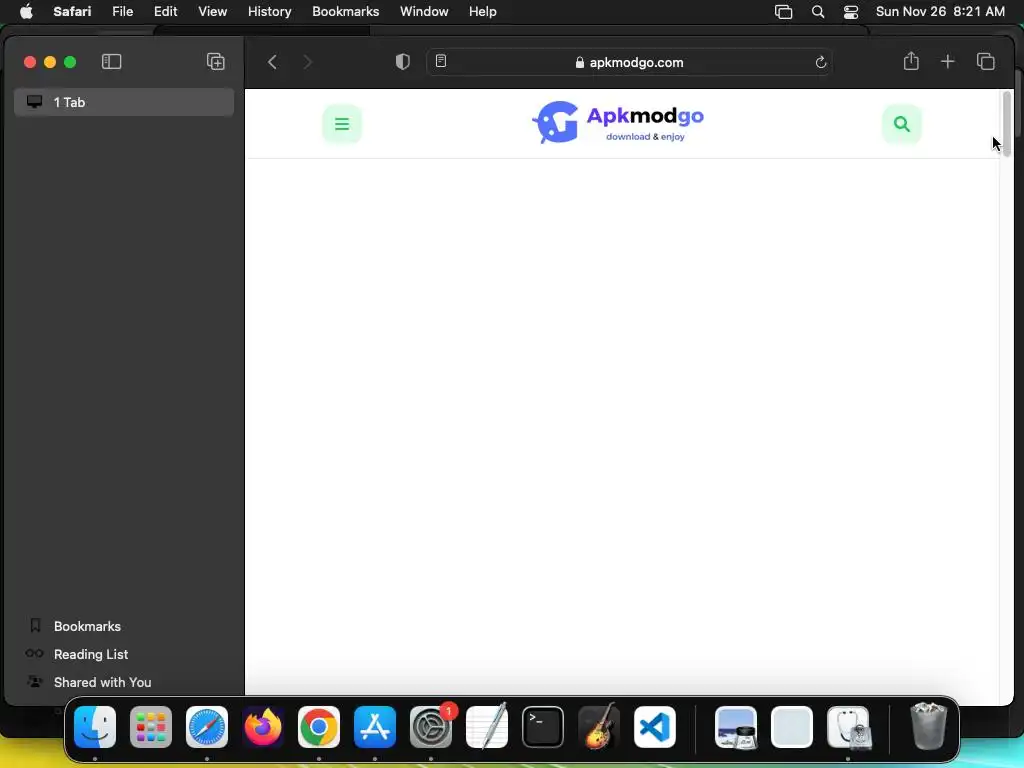
Task: Open the green hamburger menu on Apkmodgo
Action: point(342,123)
